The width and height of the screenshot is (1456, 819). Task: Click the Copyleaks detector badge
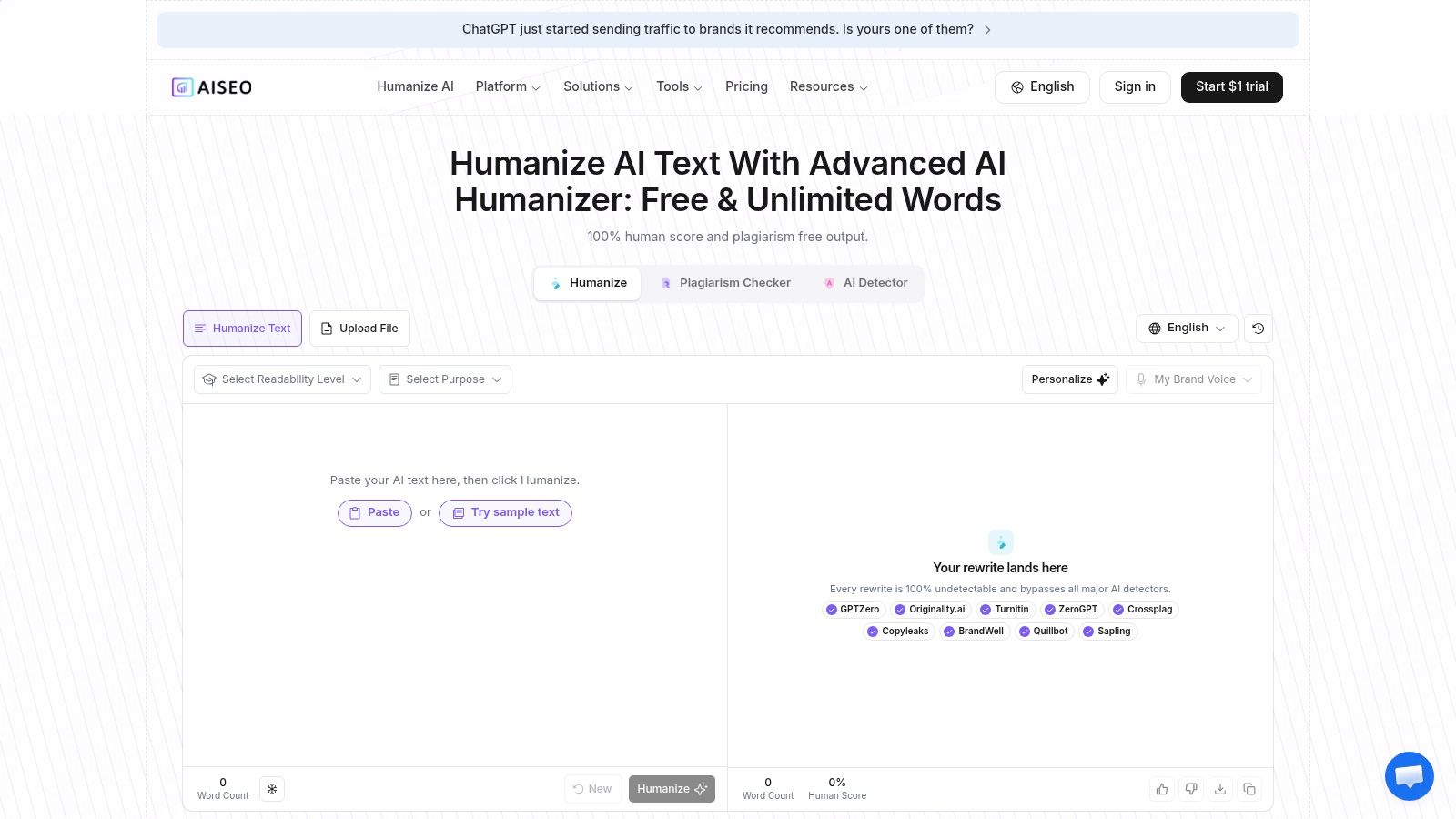pyautogui.click(x=898, y=632)
